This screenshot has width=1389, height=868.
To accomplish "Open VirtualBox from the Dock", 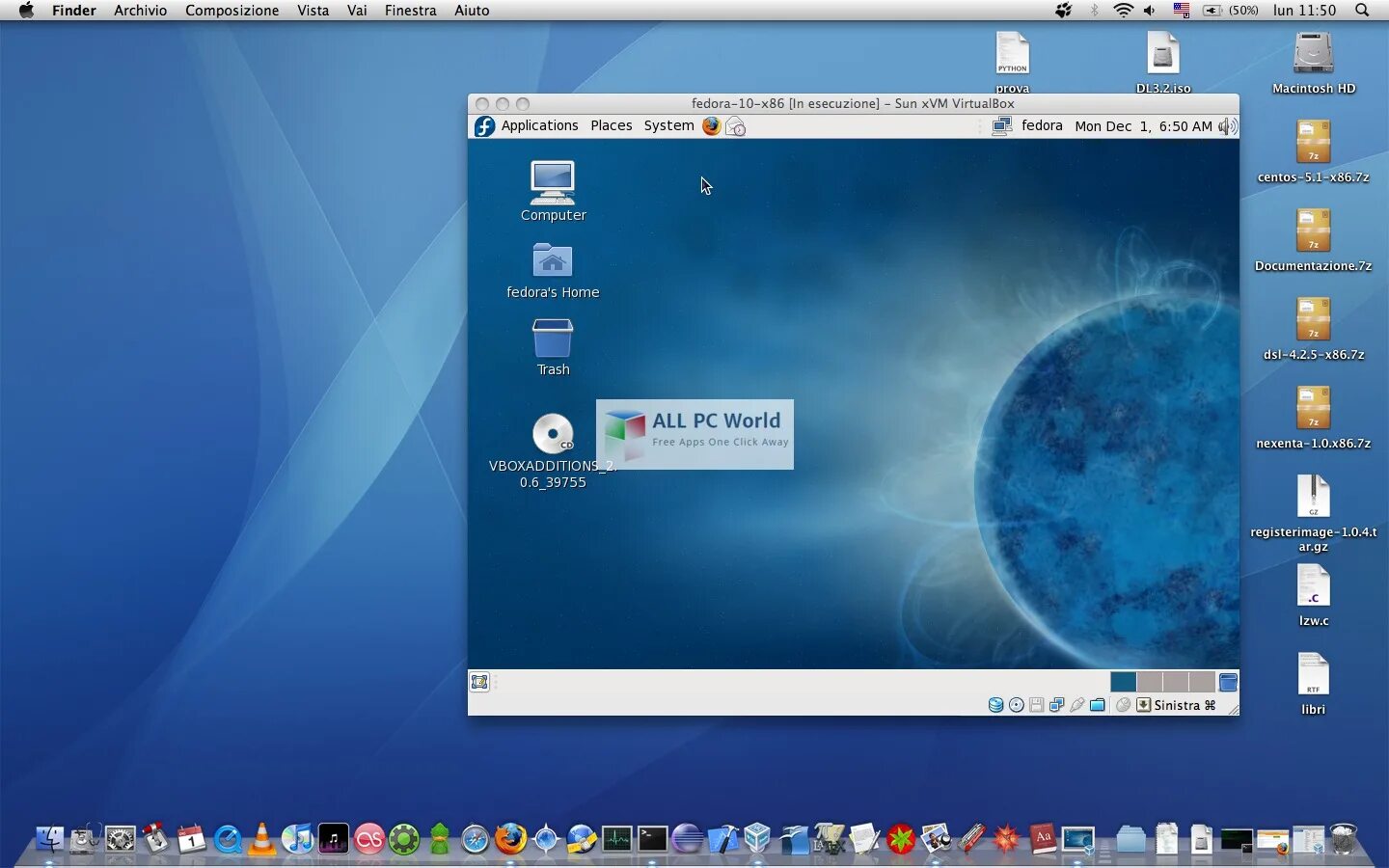I will (x=758, y=838).
